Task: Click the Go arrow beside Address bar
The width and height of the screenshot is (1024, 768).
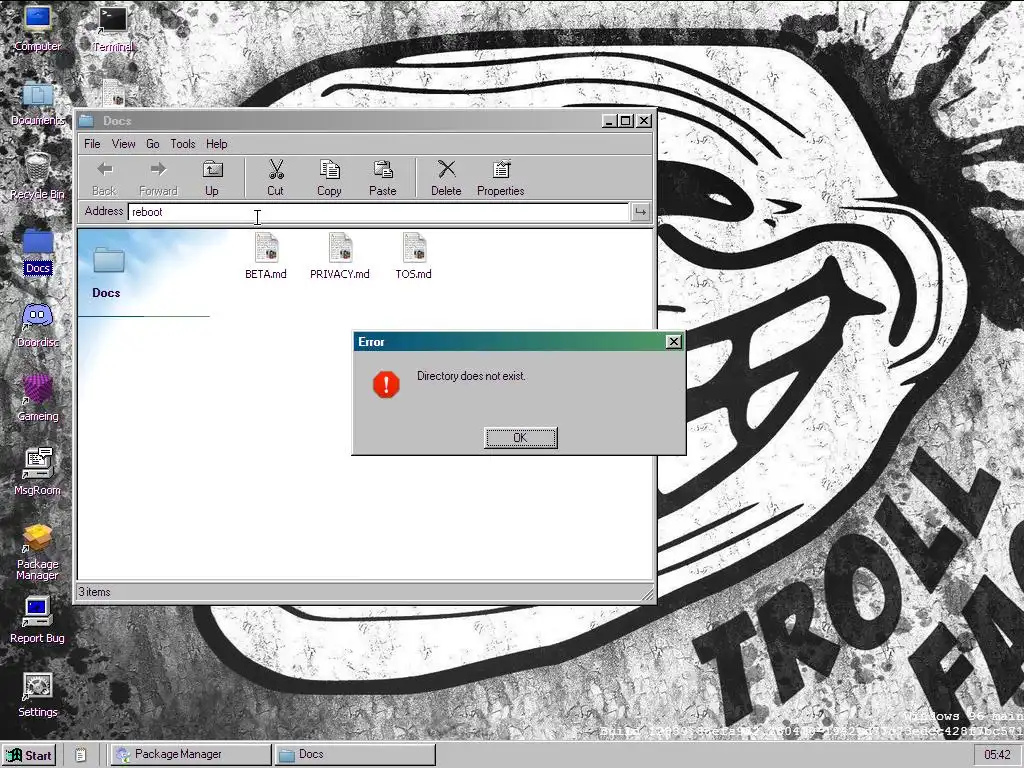Action: click(x=641, y=212)
